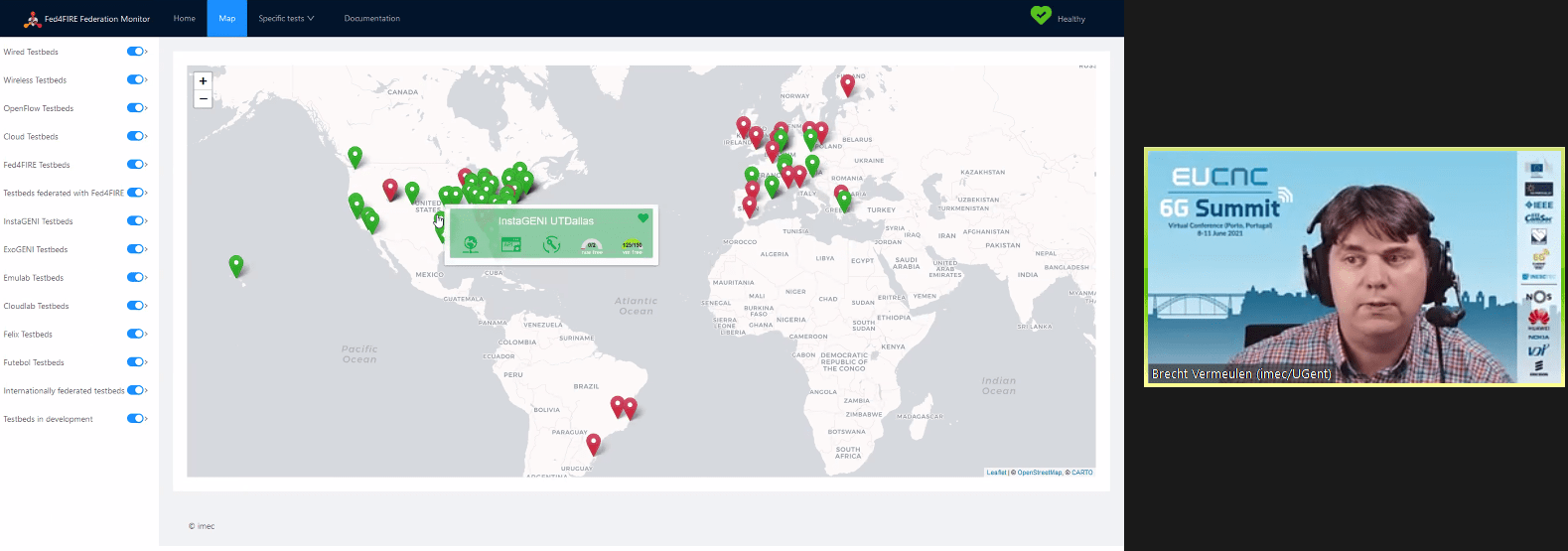Image resolution: width=1568 pixels, height=551 pixels.
Task: Open the OpenStreetMap attribution link
Action: pyautogui.click(x=1039, y=473)
